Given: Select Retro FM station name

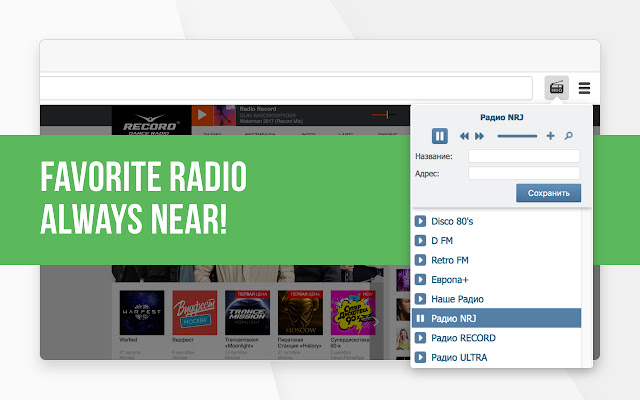Looking at the screenshot, I should [x=450, y=260].
